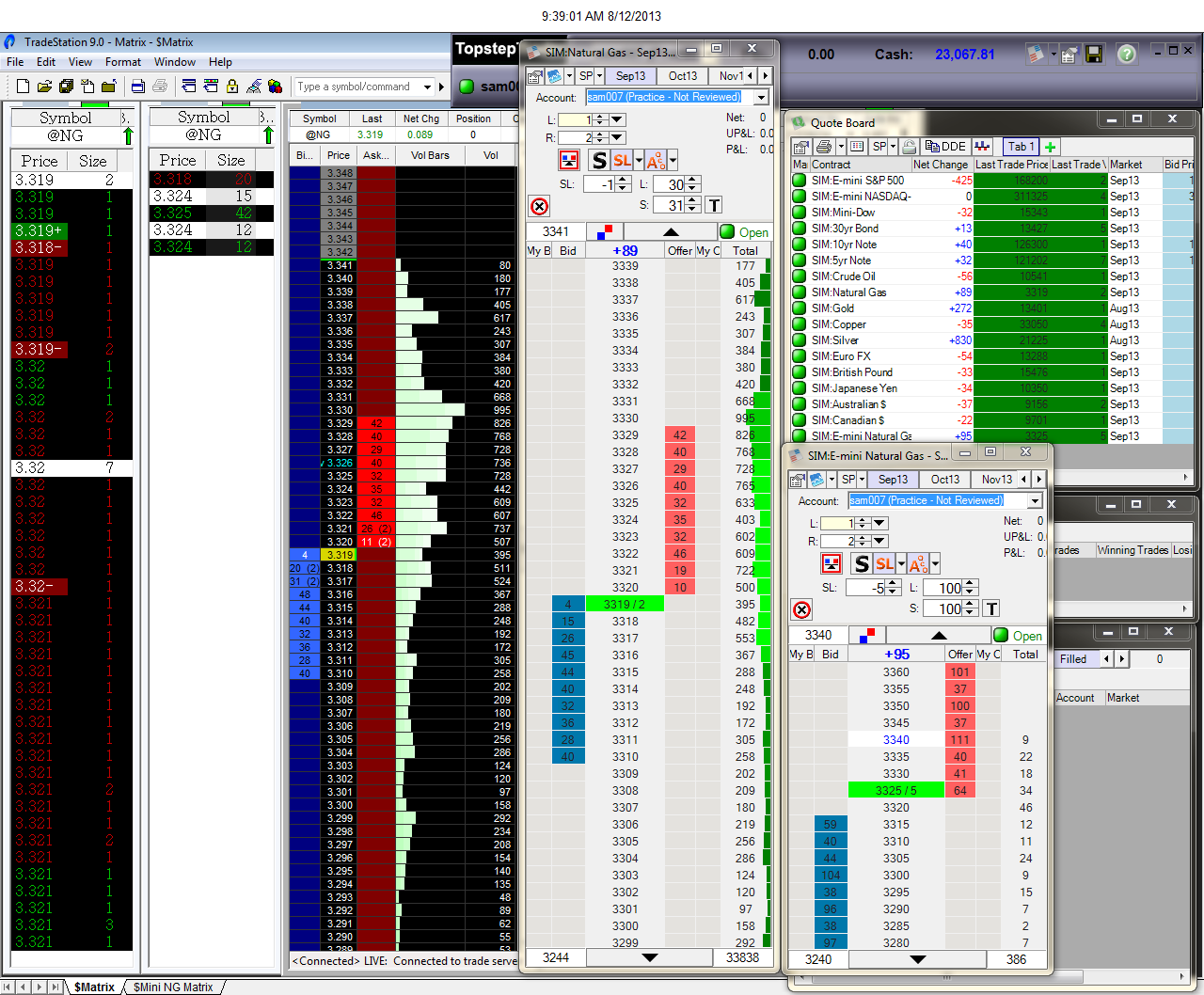Click the SL stop-loss button in Natural Gas window

622,160
